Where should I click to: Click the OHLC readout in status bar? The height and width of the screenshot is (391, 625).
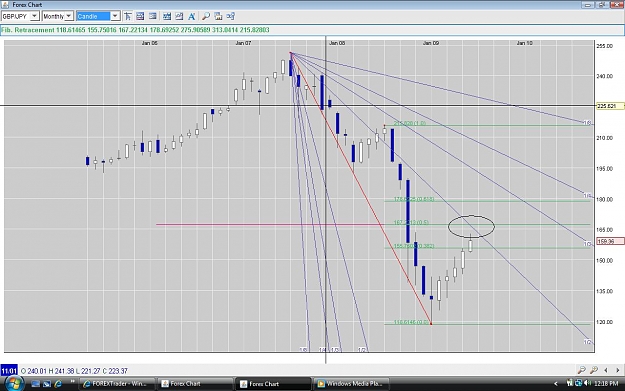pos(74,371)
